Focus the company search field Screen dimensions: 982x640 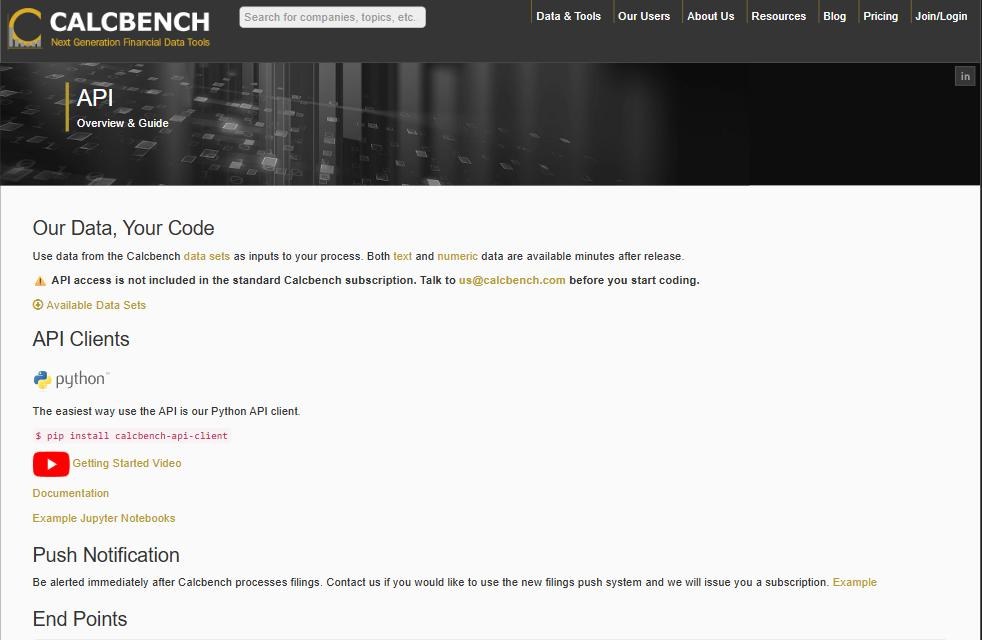pyautogui.click(x=332, y=17)
